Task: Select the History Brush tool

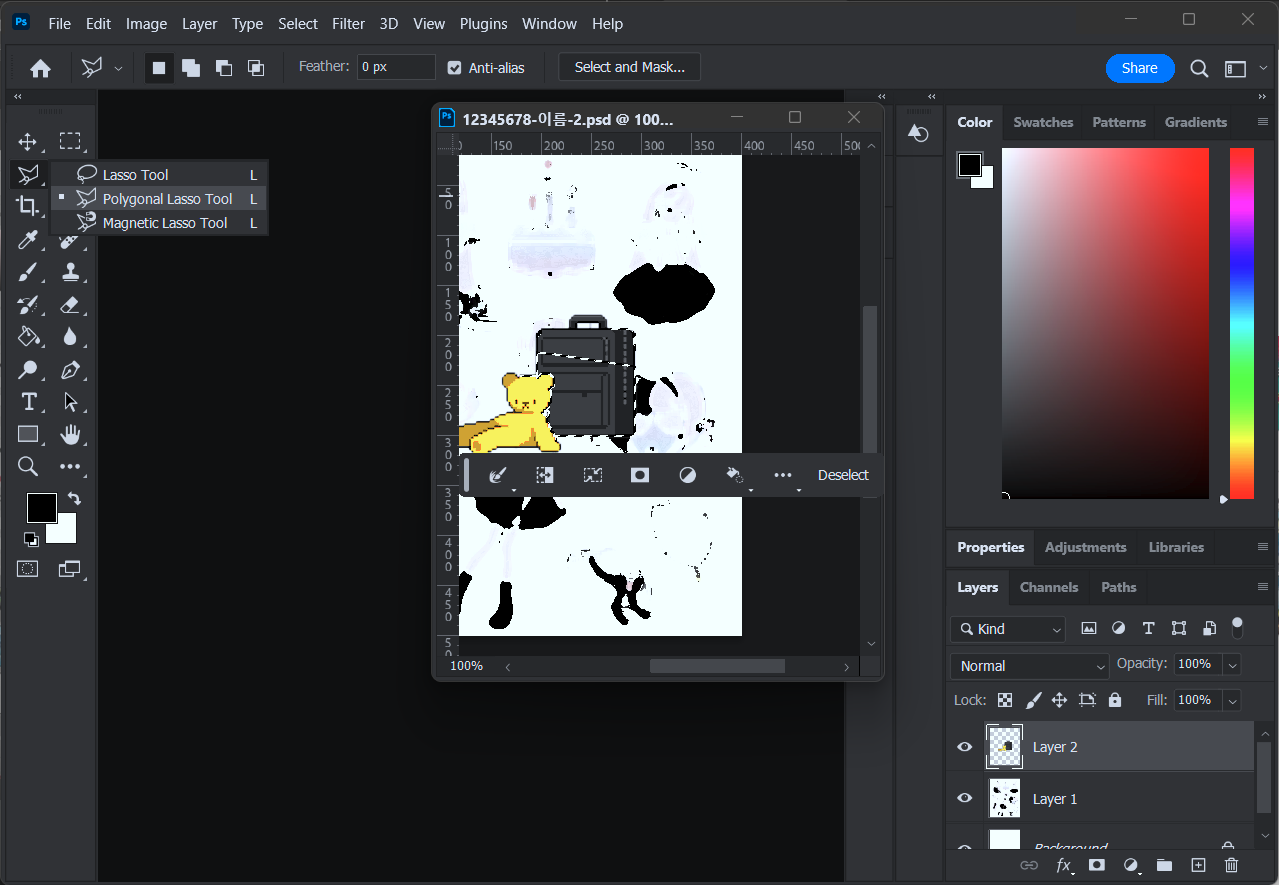Action: tap(28, 305)
